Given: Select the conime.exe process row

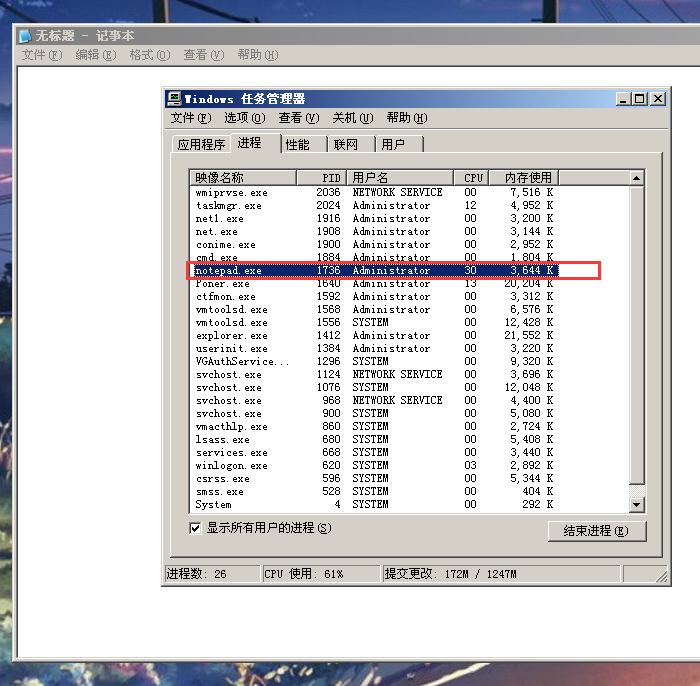Looking at the screenshot, I should click(375, 245).
